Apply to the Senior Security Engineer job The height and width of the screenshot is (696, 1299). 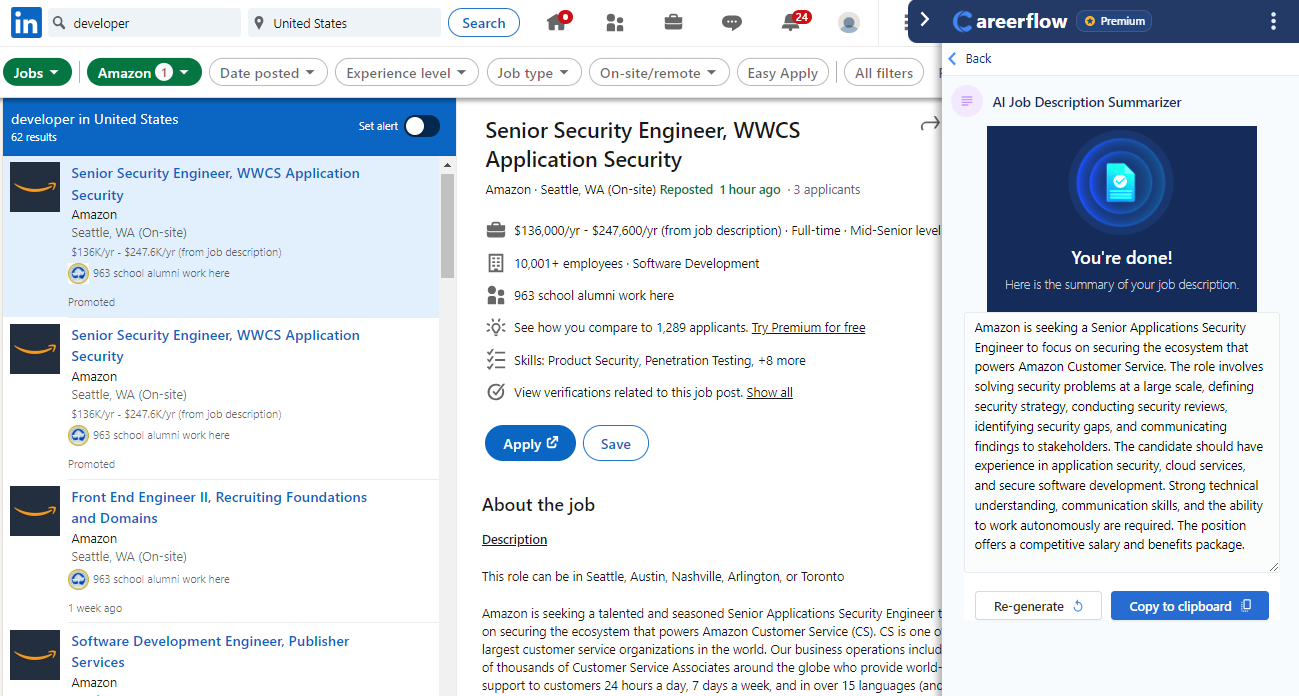coord(530,443)
